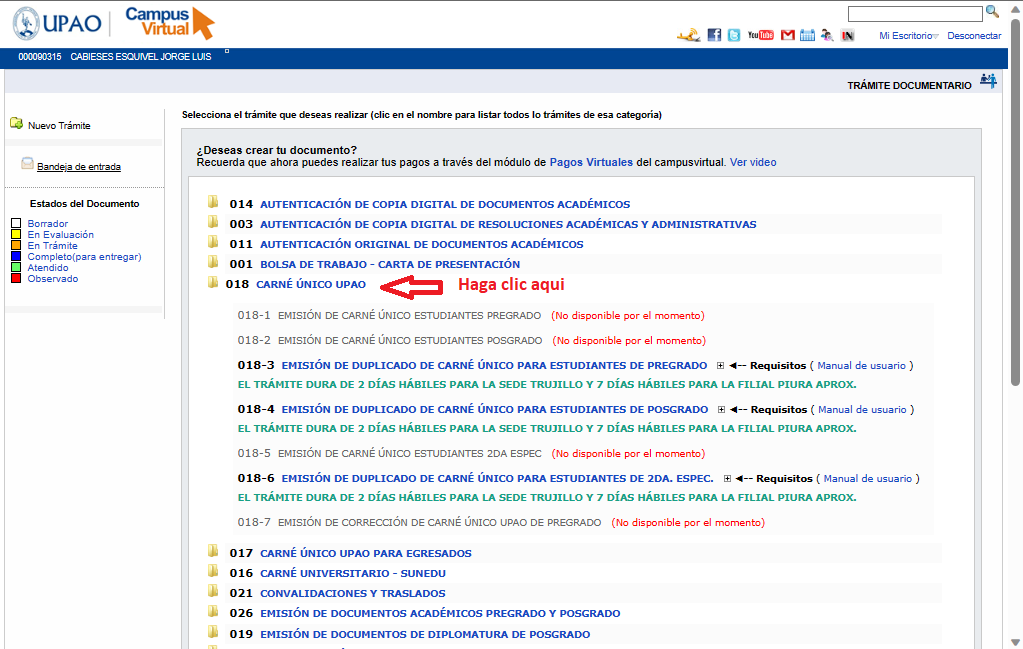1023x649 pixels.
Task: Click folder icon beside category 001
Action: point(213,262)
